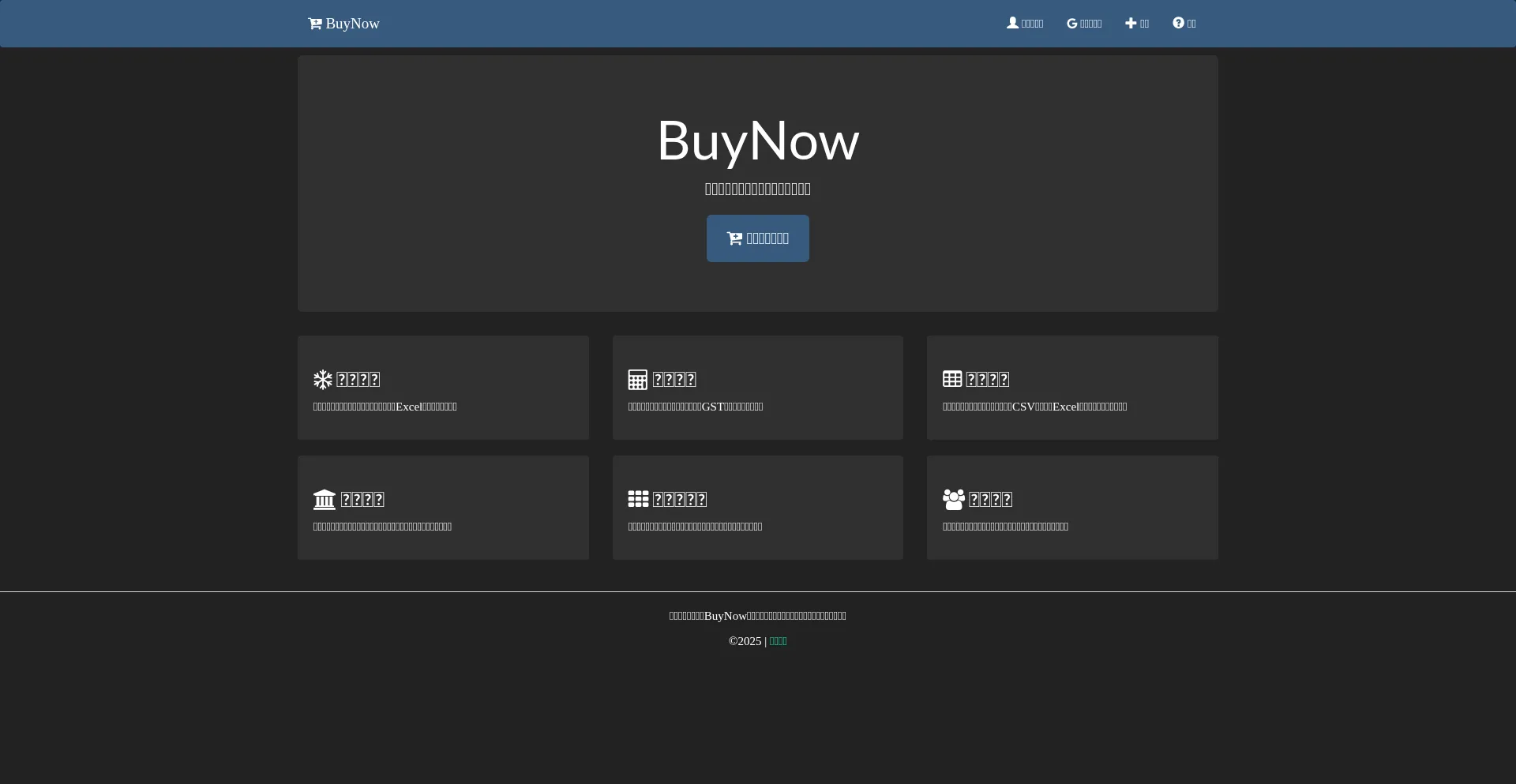Image resolution: width=1516 pixels, height=784 pixels.
Task: Click the heading beside the snowflake icon
Action: point(358,380)
